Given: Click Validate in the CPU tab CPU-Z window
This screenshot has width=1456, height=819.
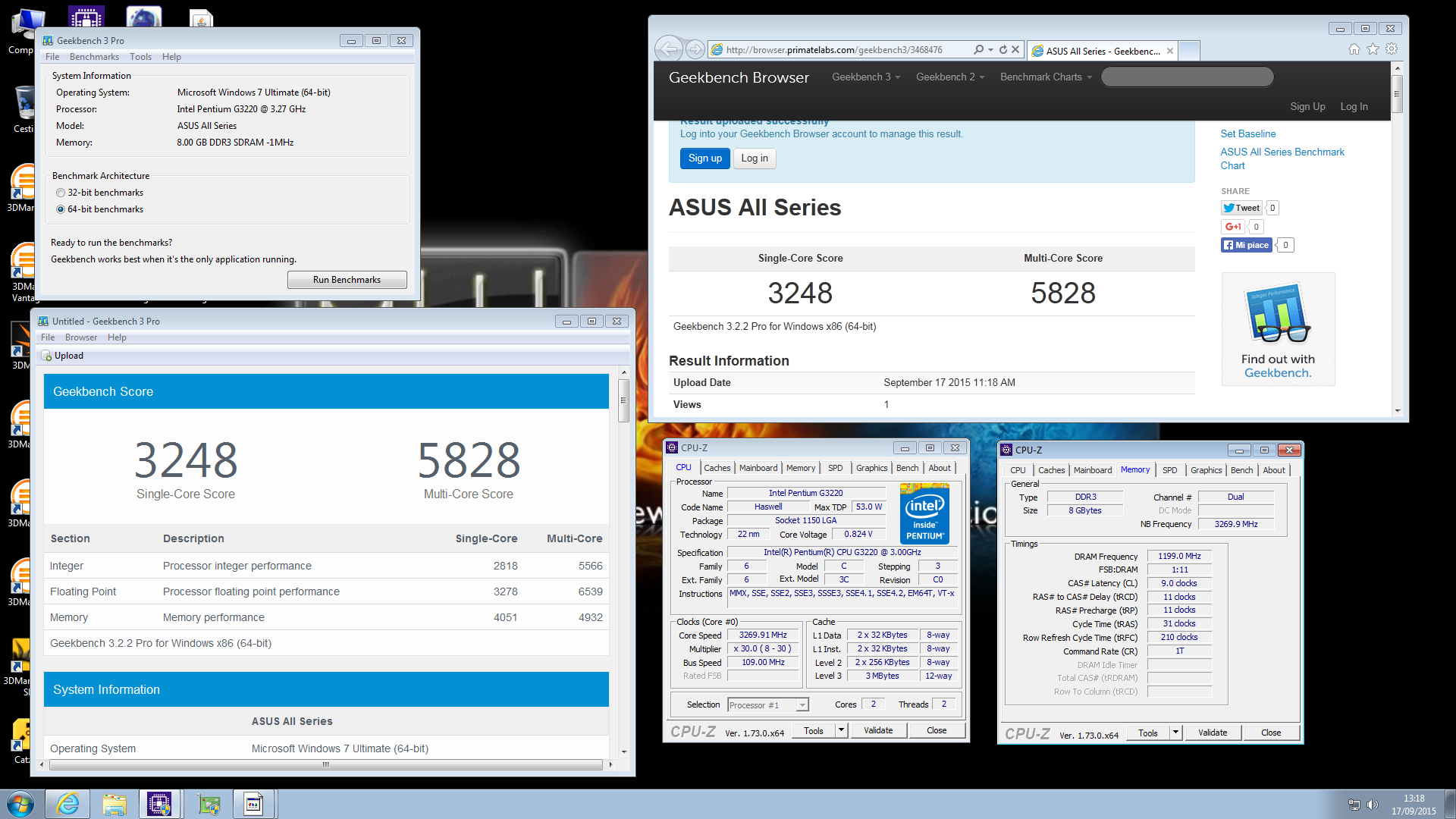Looking at the screenshot, I should pos(878,730).
